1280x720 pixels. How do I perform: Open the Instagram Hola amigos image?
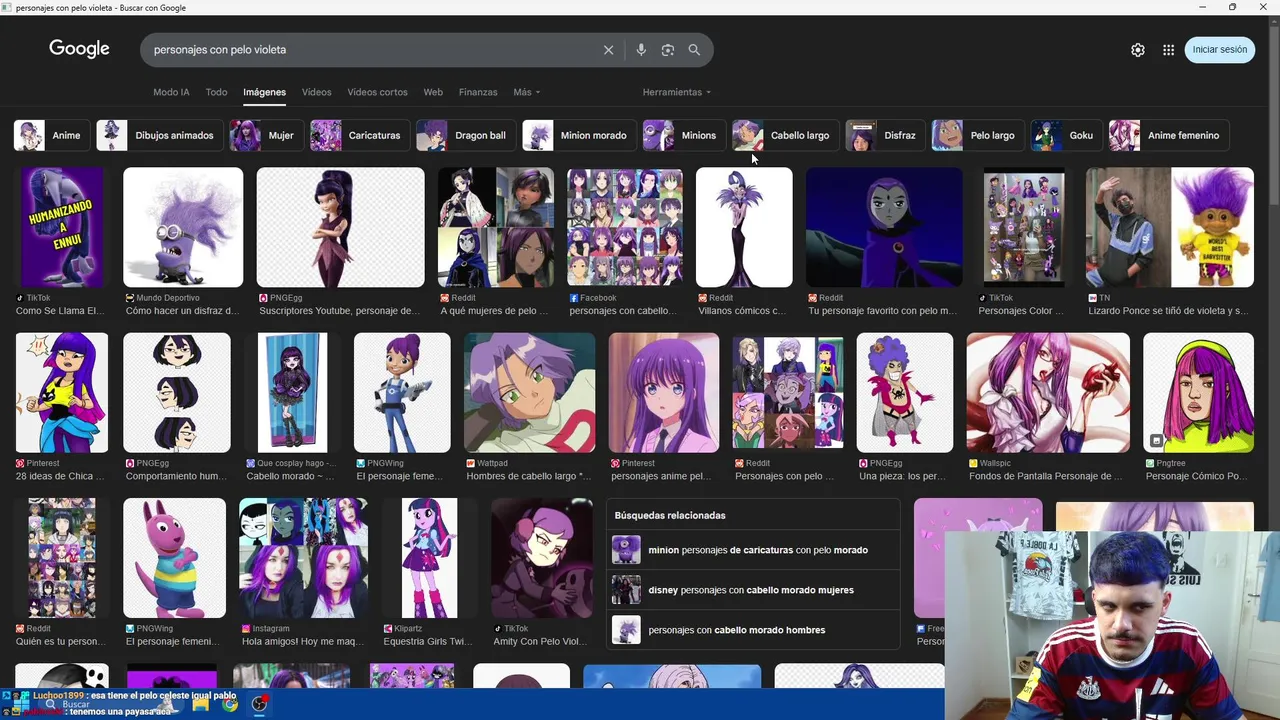(x=303, y=558)
